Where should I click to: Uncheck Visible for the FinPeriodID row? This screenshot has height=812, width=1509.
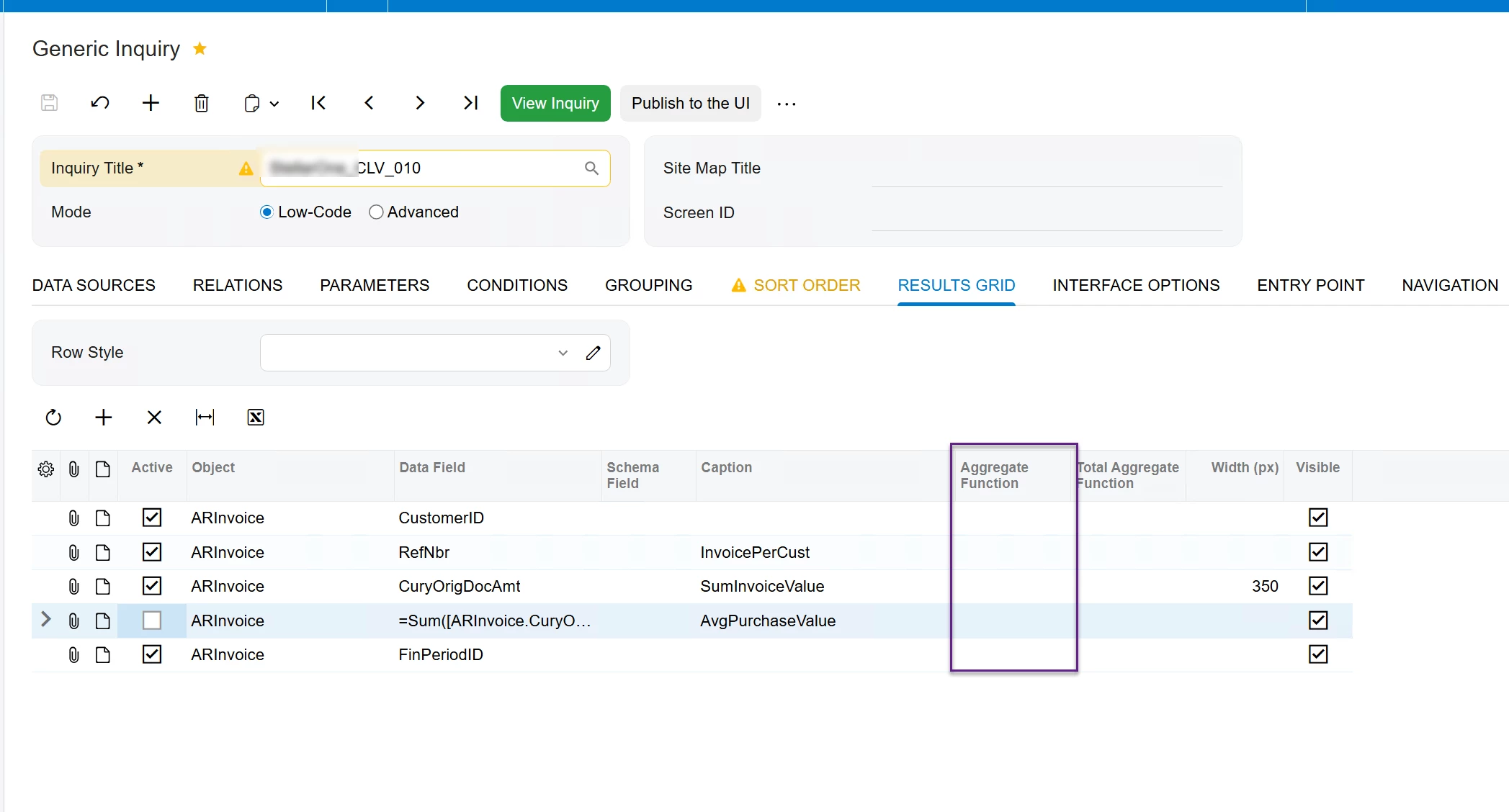pos(1318,654)
